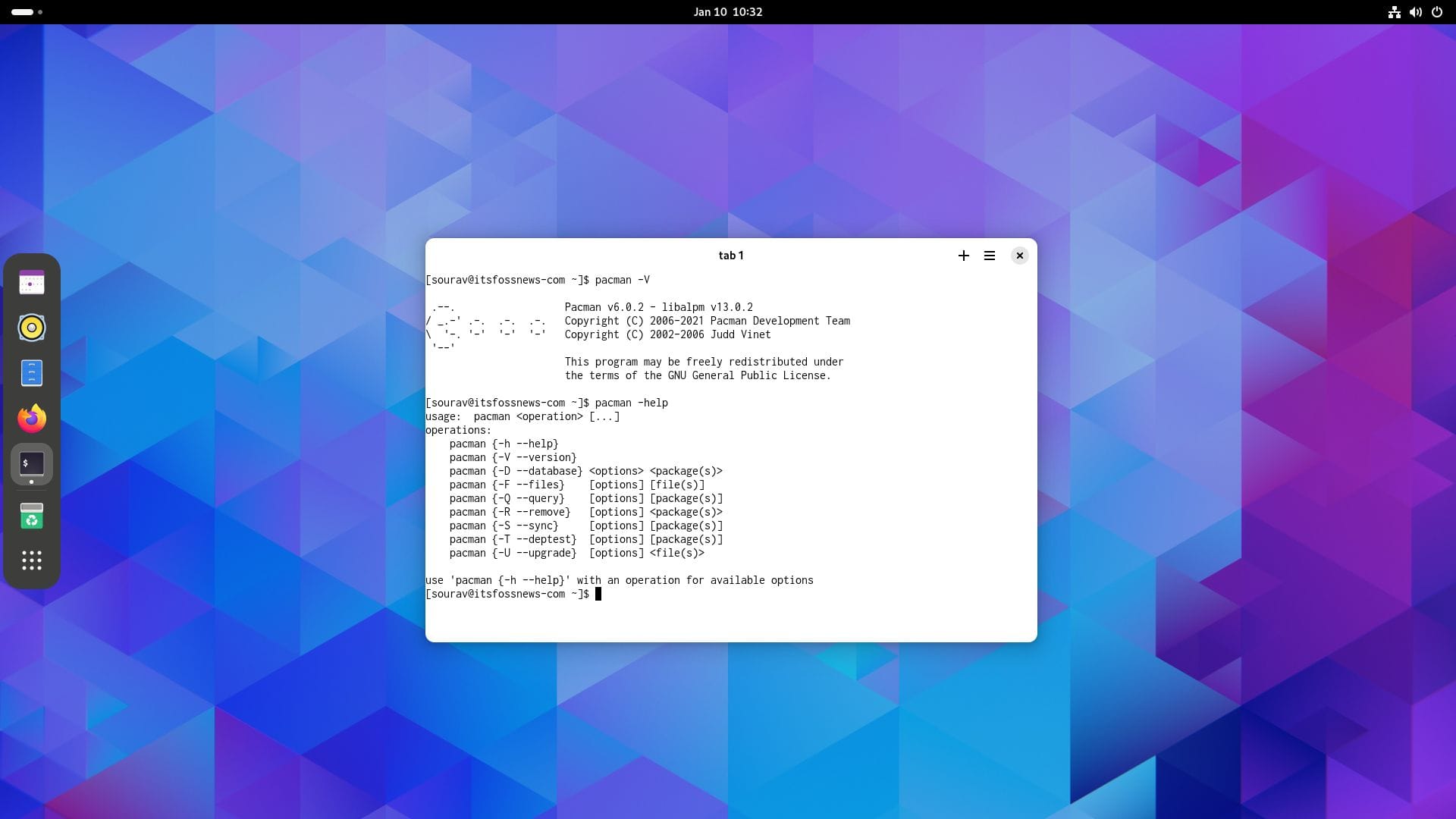Open the blue file-box app above Firefox
Screen dimensions: 1456x819
31,372
